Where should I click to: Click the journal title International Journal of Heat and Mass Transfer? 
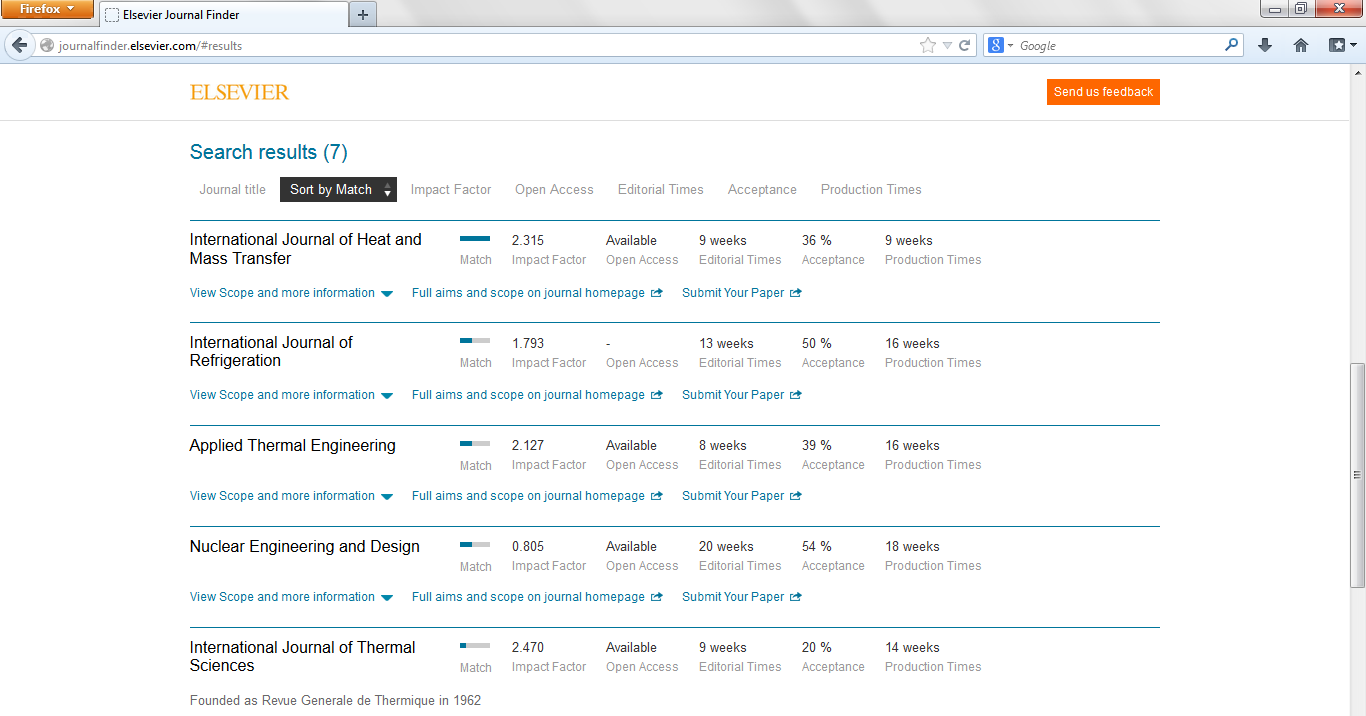[x=306, y=249]
